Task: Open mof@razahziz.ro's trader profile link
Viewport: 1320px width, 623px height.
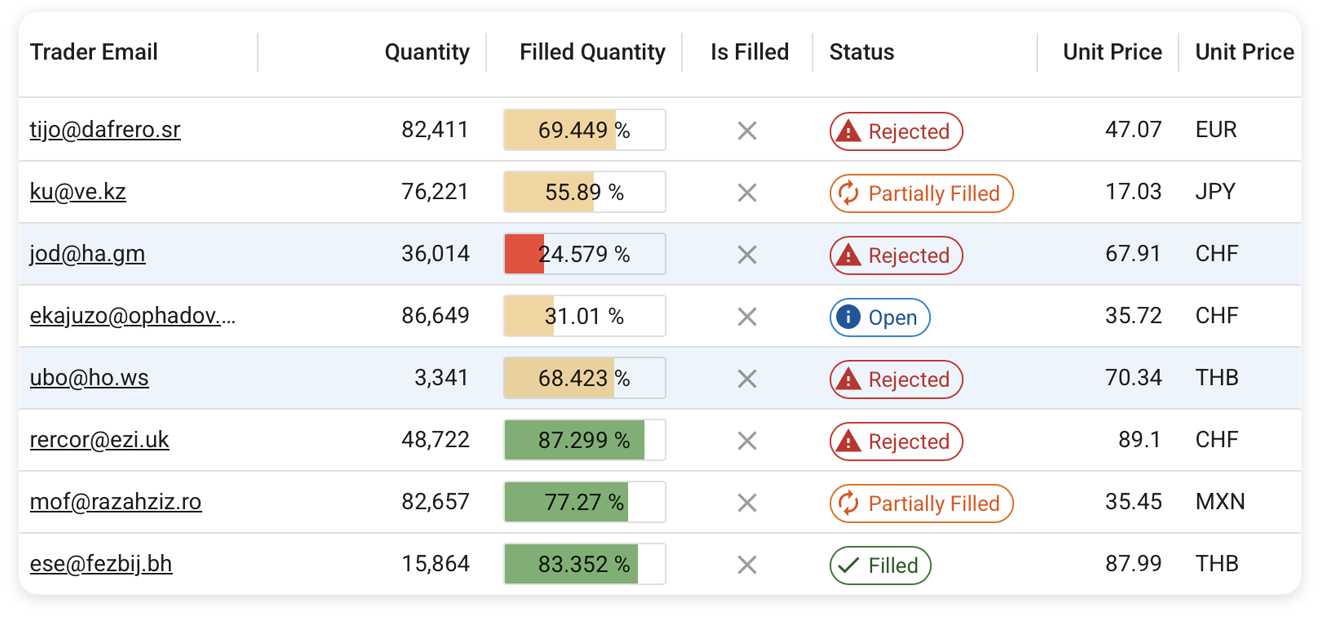Action: point(115,502)
